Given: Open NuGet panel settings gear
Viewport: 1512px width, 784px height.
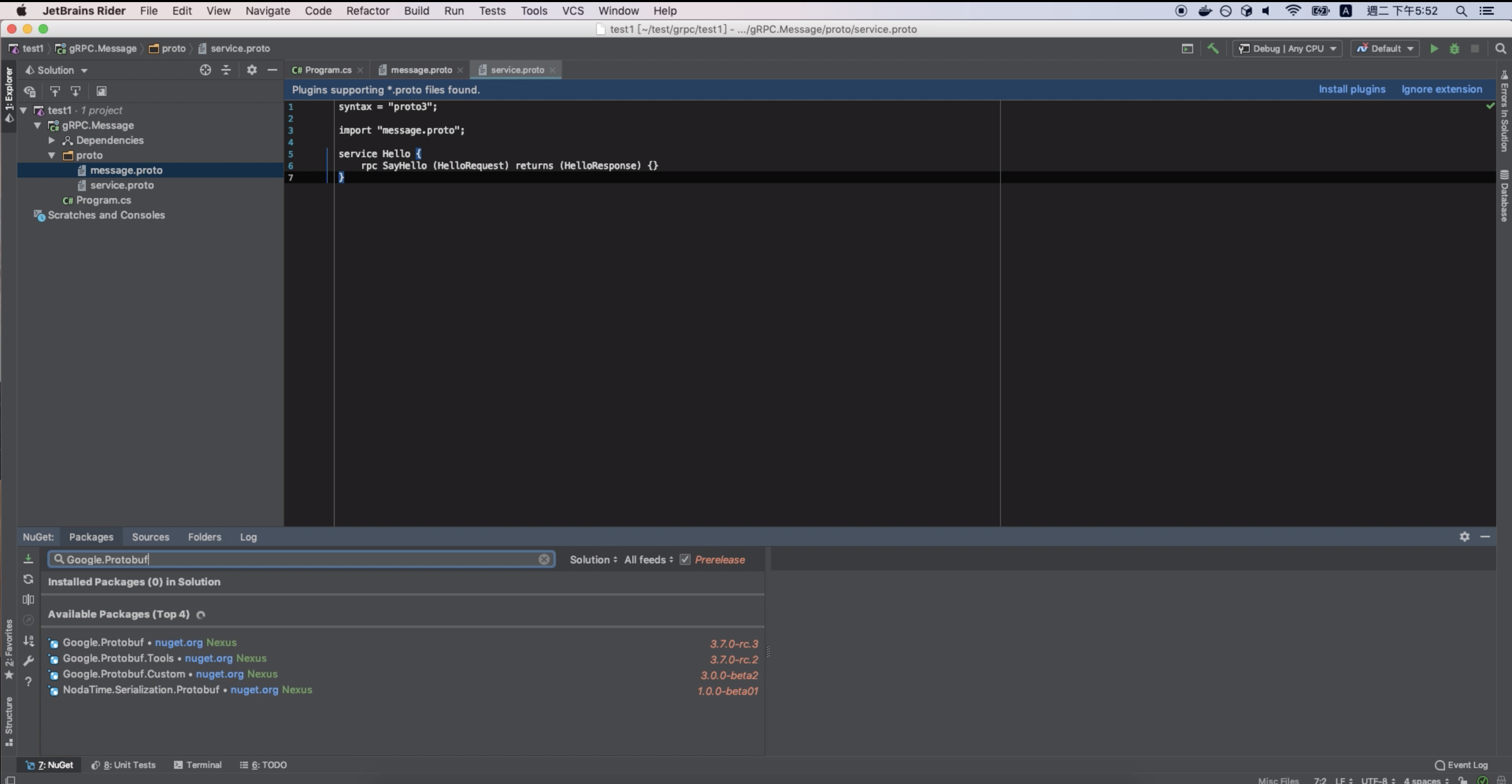Looking at the screenshot, I should 1464,537.
